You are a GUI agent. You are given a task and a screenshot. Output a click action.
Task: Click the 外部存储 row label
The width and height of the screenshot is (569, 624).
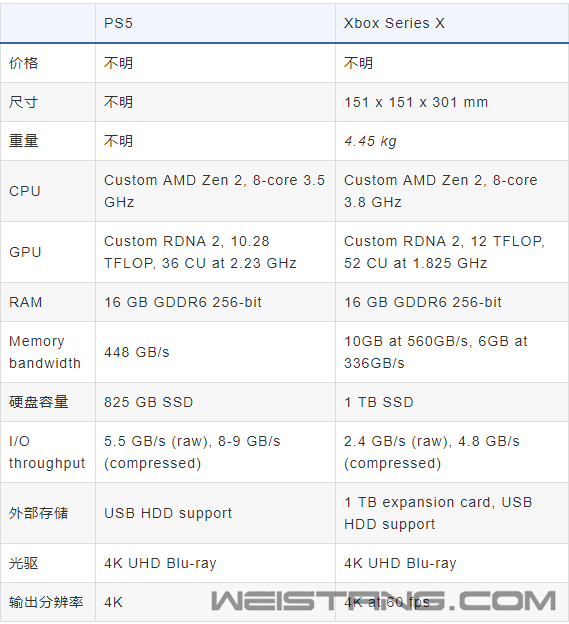point(39,513)
